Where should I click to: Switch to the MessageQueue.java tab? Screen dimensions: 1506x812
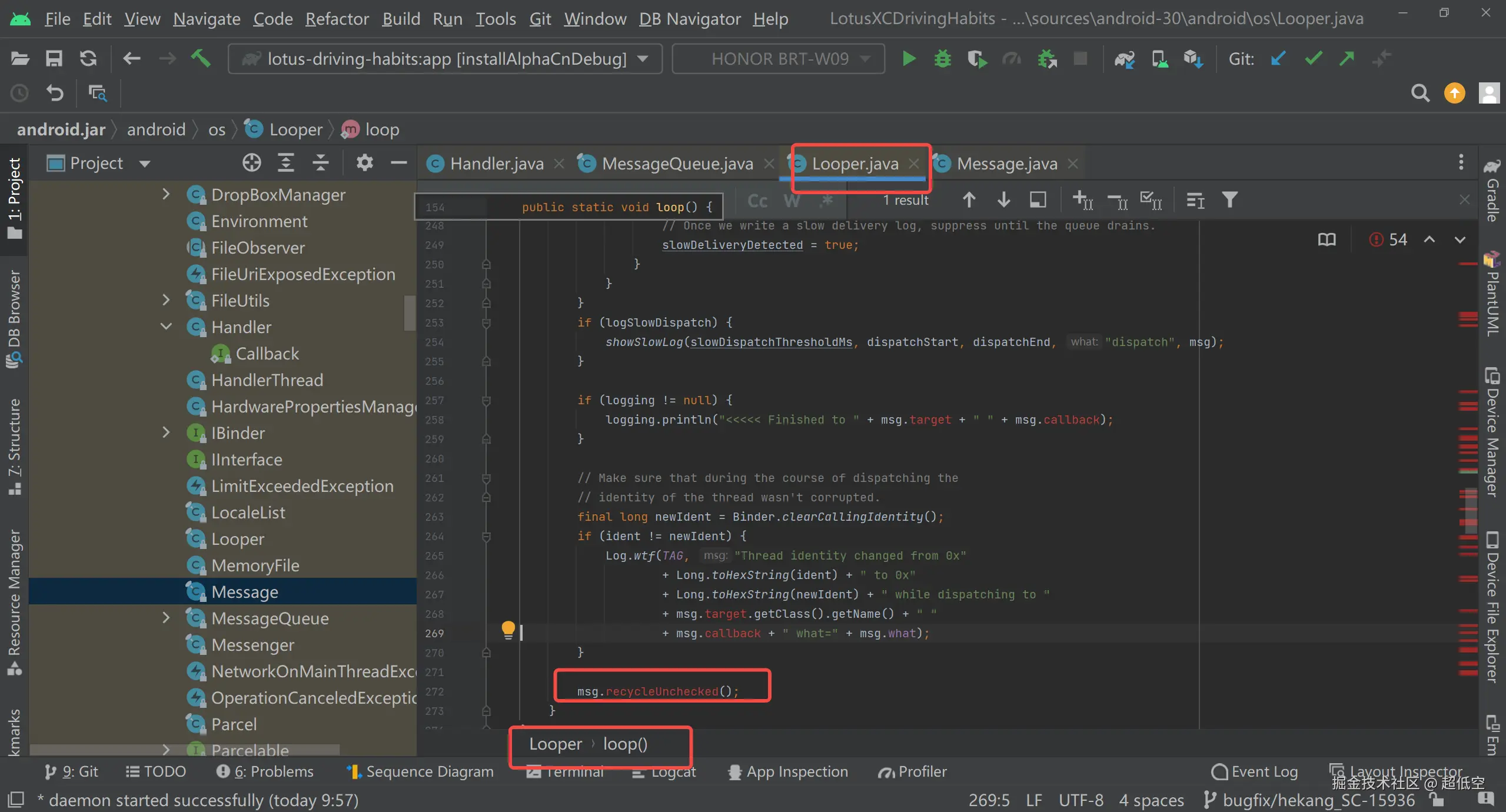pos(677,164)
